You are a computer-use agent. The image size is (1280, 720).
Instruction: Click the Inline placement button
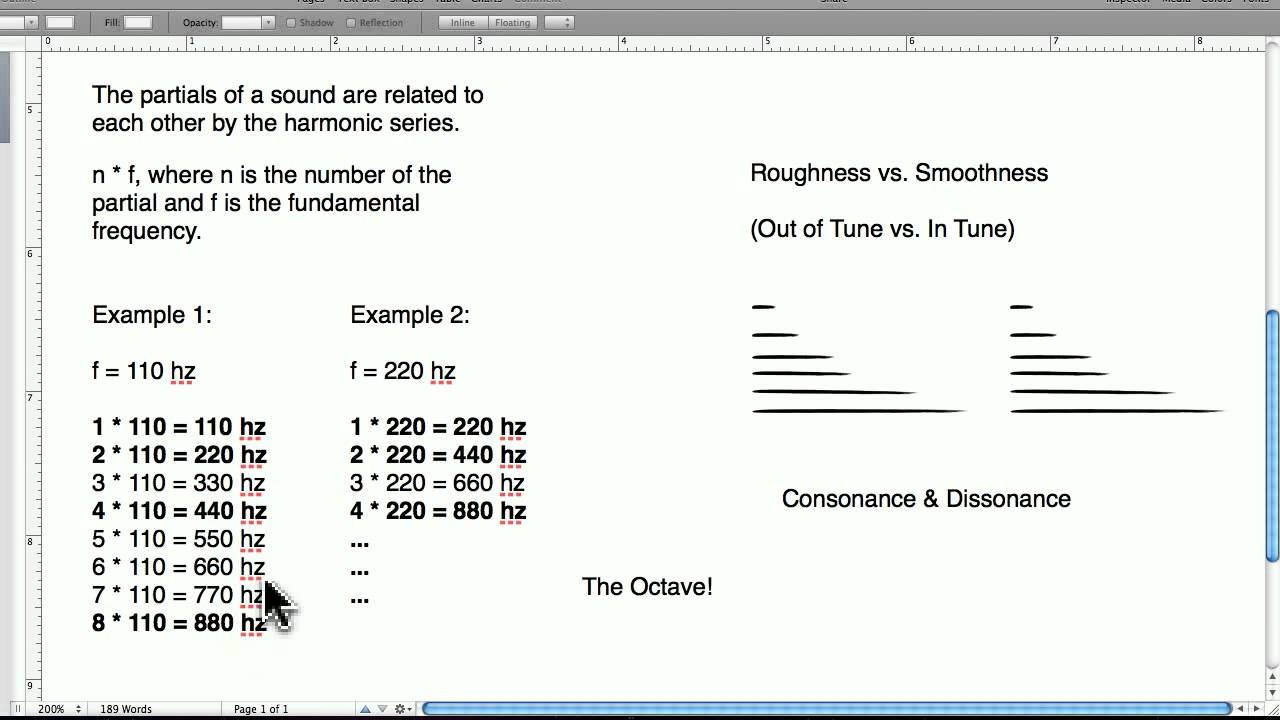[x=463, y=22]
